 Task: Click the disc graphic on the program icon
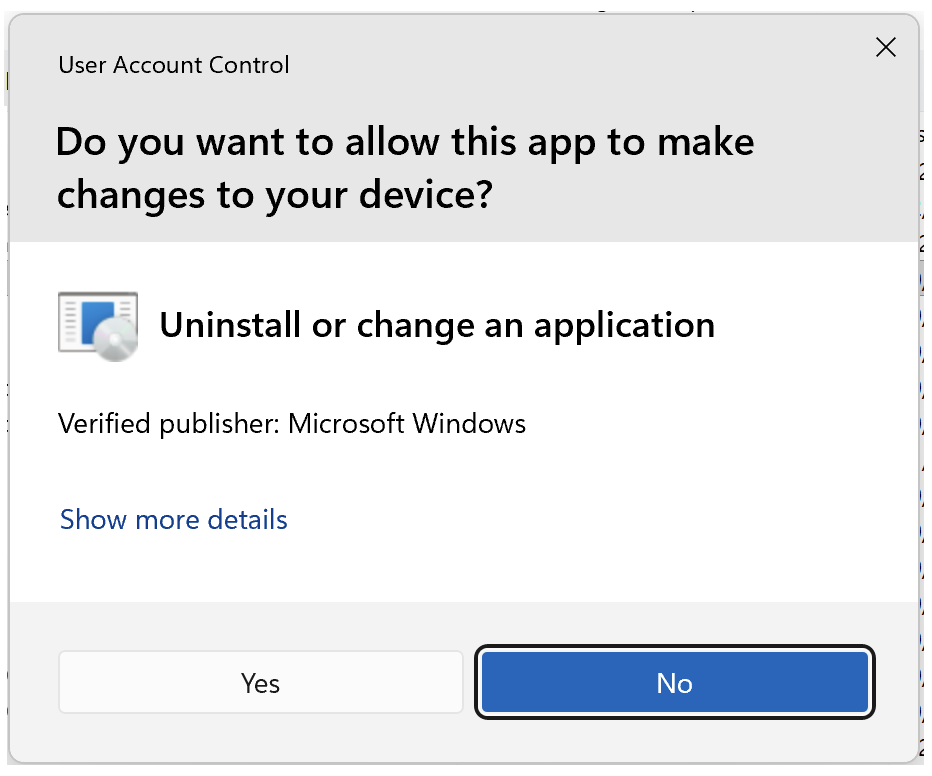[x=116, y=343]
